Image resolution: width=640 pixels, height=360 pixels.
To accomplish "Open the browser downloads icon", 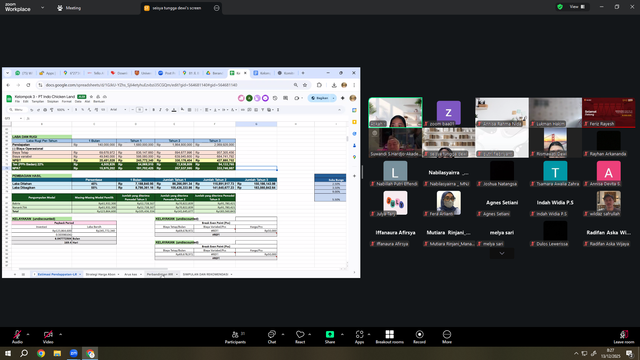I will [x=334, y=85].
